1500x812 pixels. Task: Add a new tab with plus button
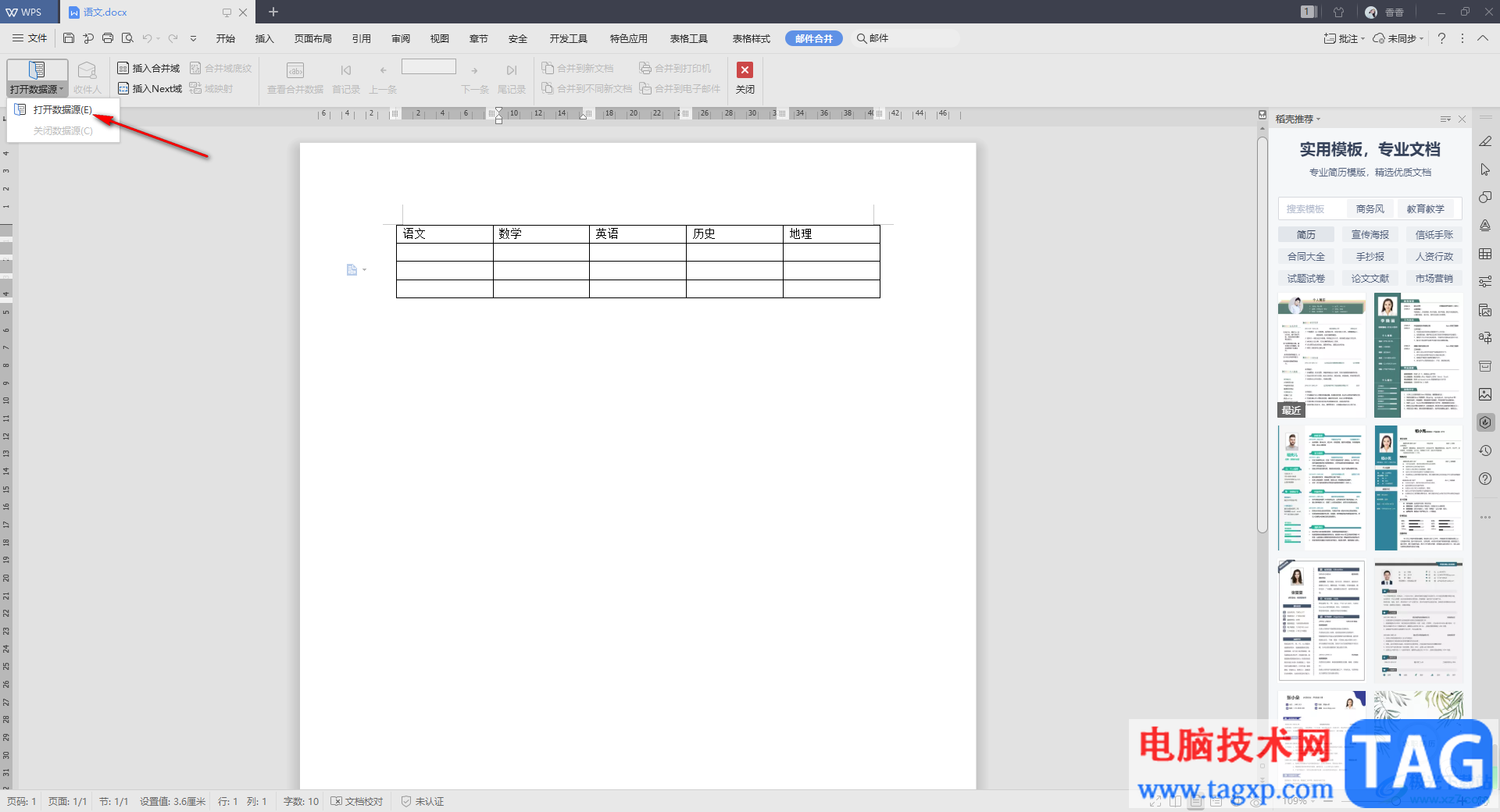273,12
